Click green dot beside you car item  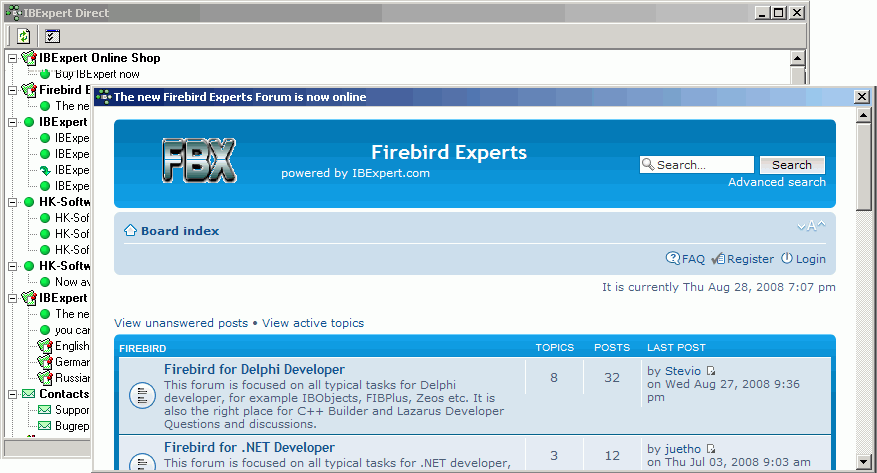tap(45, 330)
